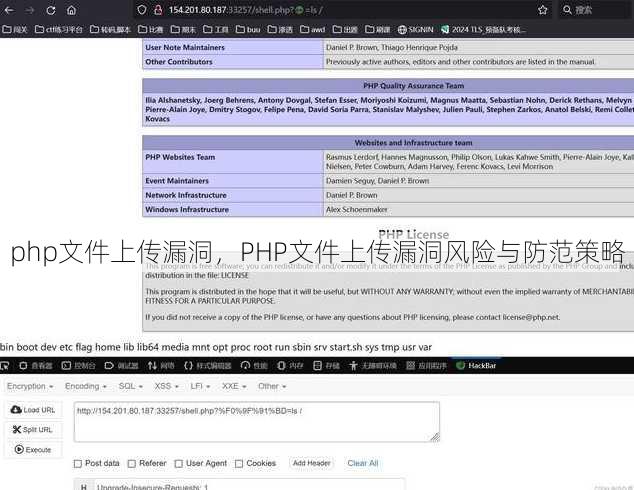Viewport: 634px width, 490px height.
Task: Switch to the 调试器 Debugger tab
Action: pyautogui.click(x=121, y=366)
